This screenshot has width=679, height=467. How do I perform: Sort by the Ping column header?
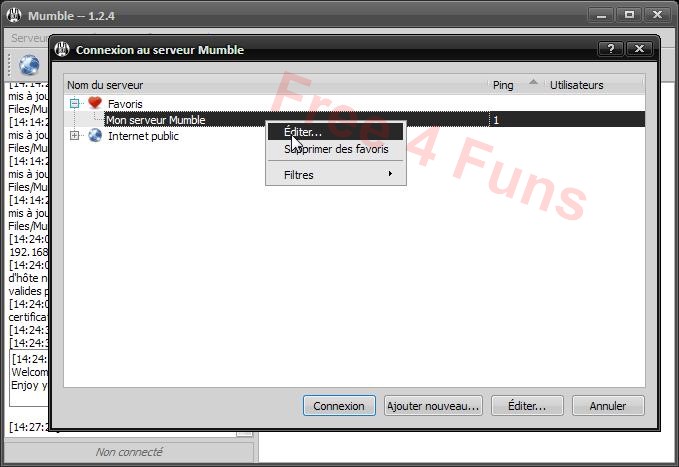(515, 85)
